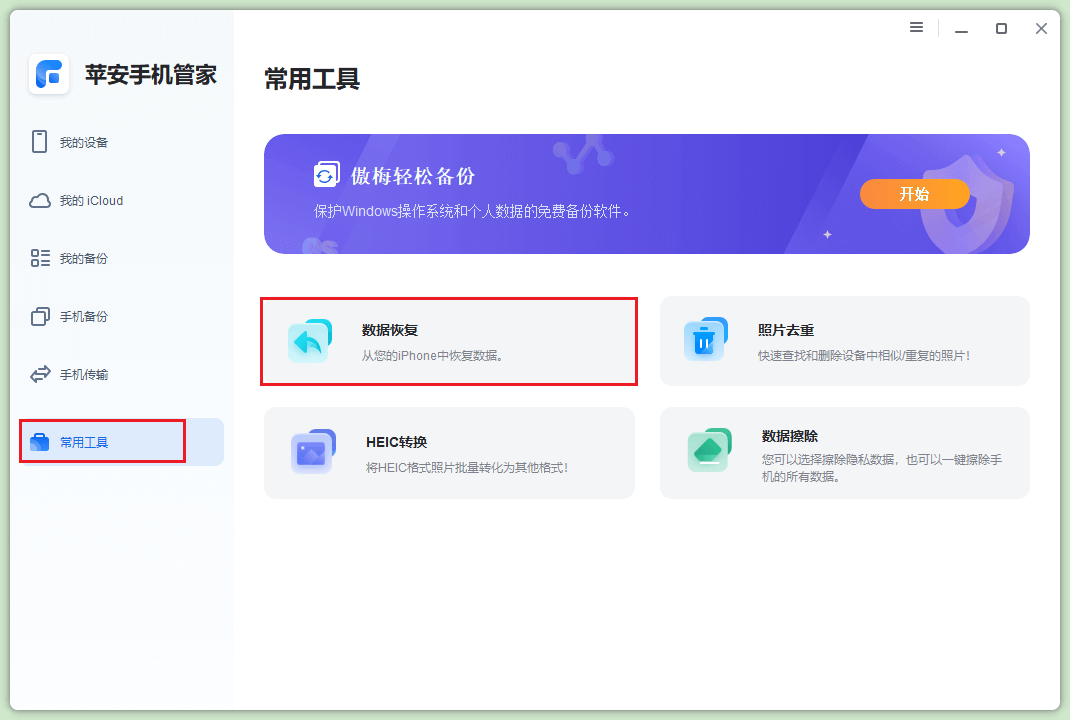1070x720 pixels.
Task: Click the purple backup promotion banner
Action: coord(646,193)
